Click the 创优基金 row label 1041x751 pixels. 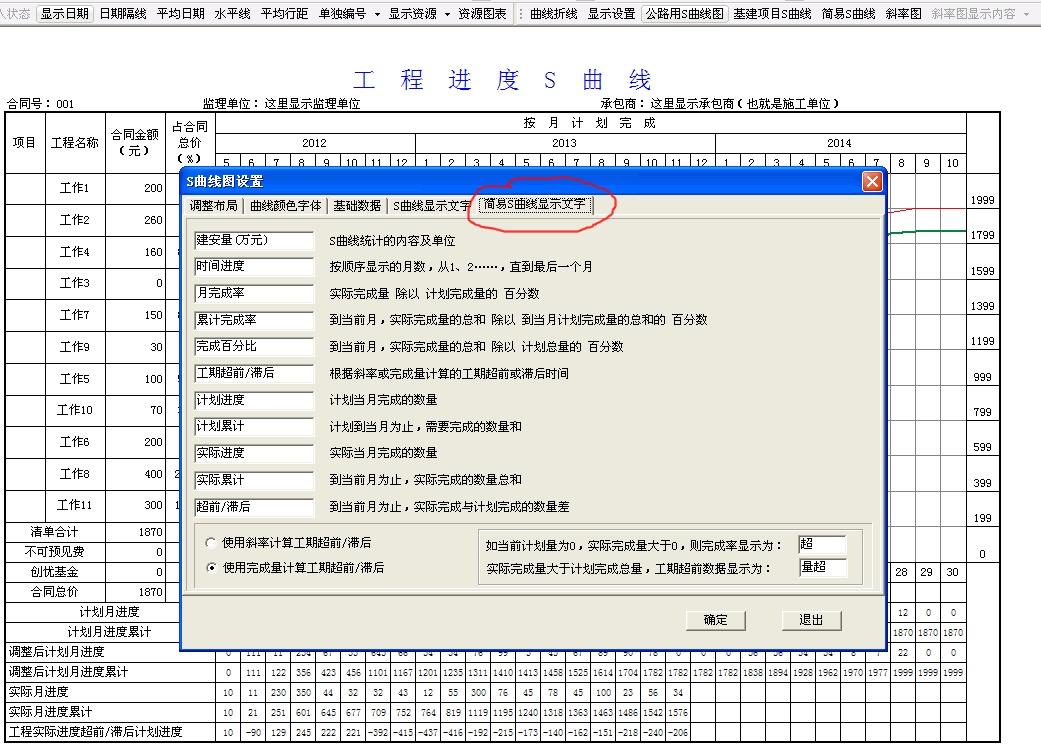(x=54, y=572)
